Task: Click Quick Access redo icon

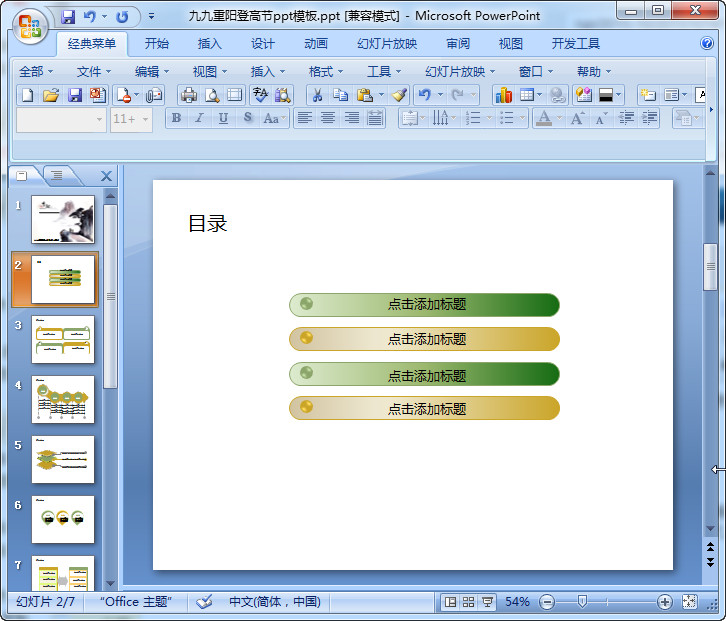Action: [x=122, y=17]
